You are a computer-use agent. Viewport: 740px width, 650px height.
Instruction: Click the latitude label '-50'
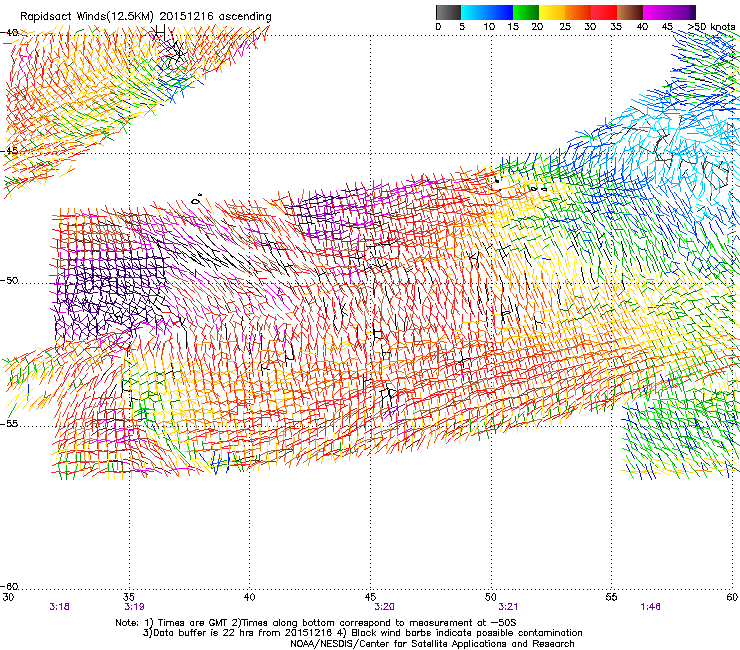(x=9, y=280)
